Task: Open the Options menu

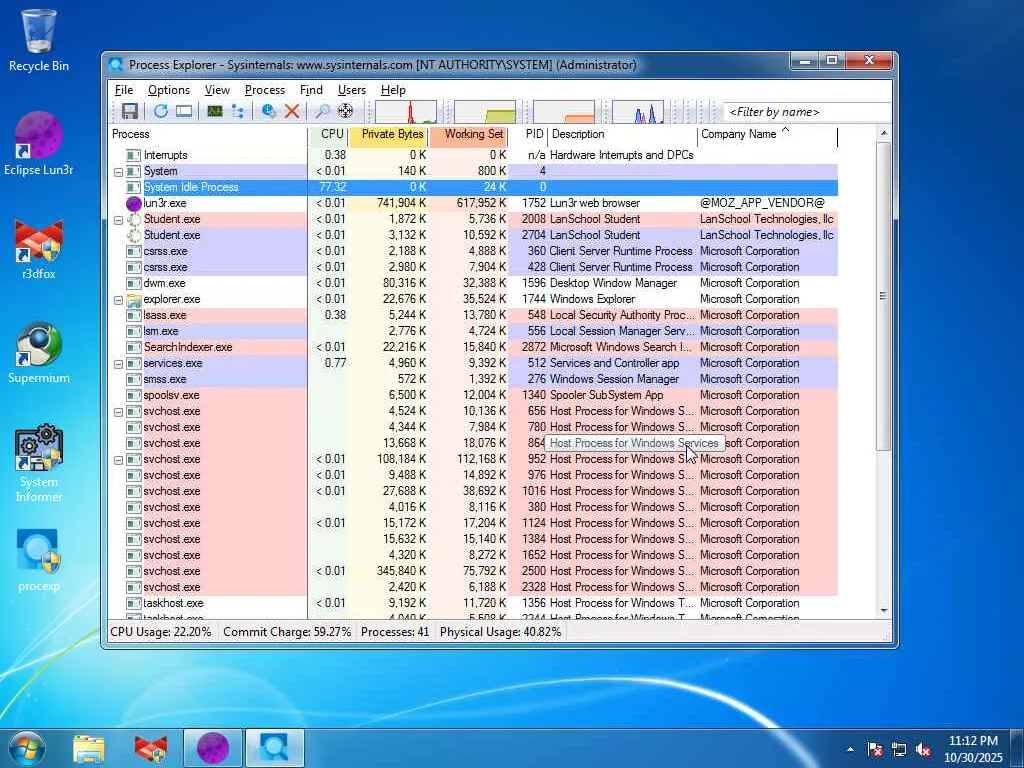Action: [x=168, y=90]
